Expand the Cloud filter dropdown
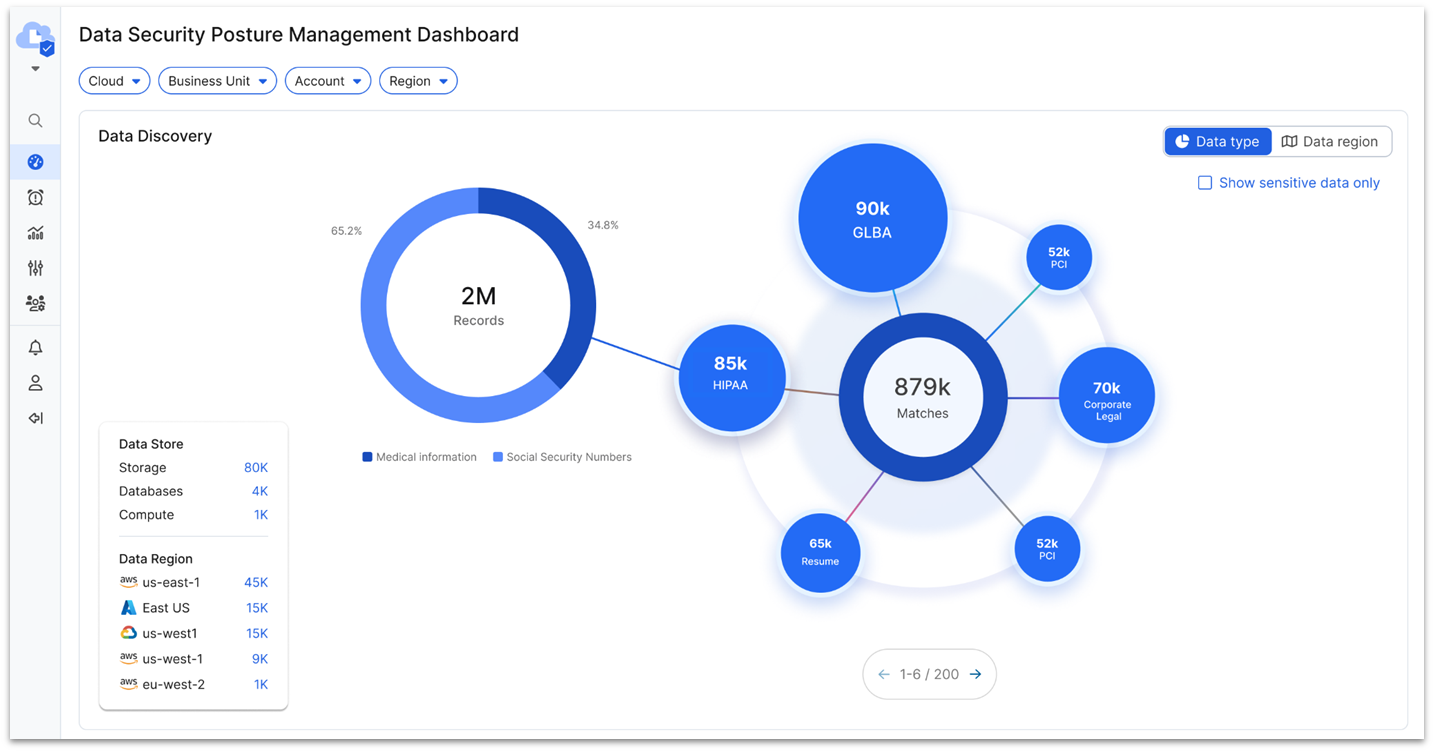 coord(114,81)
